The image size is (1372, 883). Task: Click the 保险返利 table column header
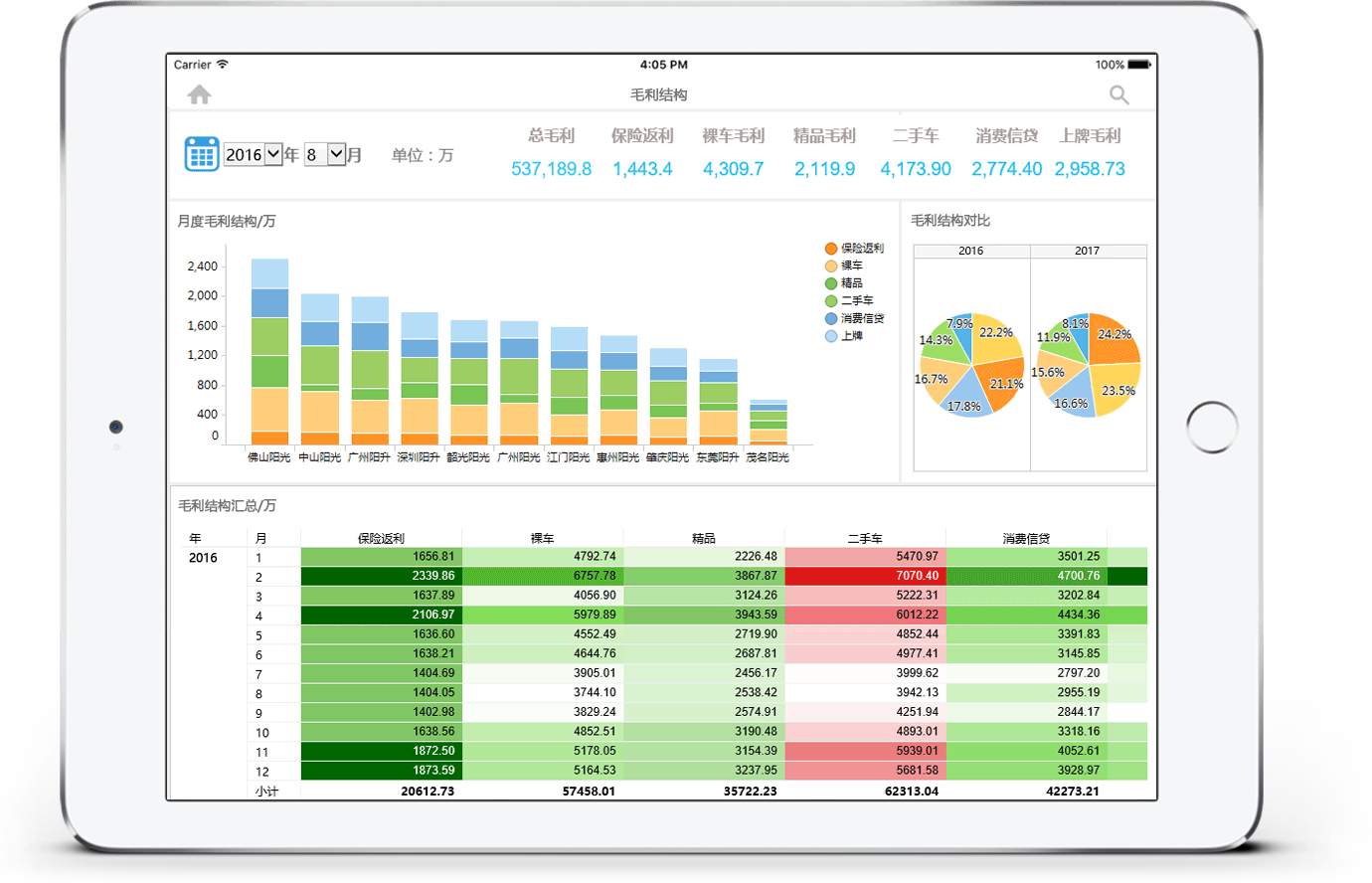pos(381,538)
